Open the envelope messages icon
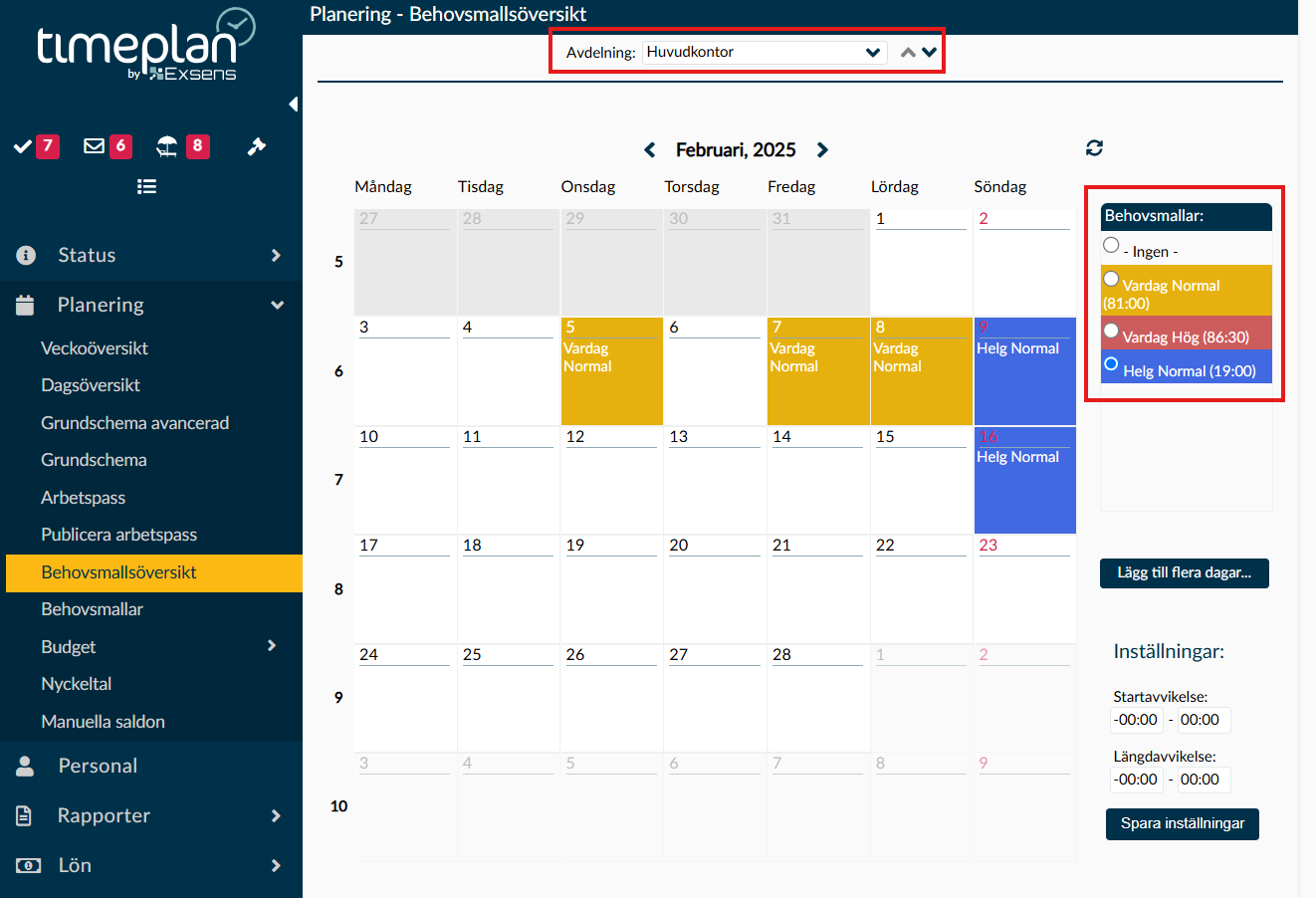Viewport: 1316px width, 898px height. pyautogui.click(x=95, y=146)
